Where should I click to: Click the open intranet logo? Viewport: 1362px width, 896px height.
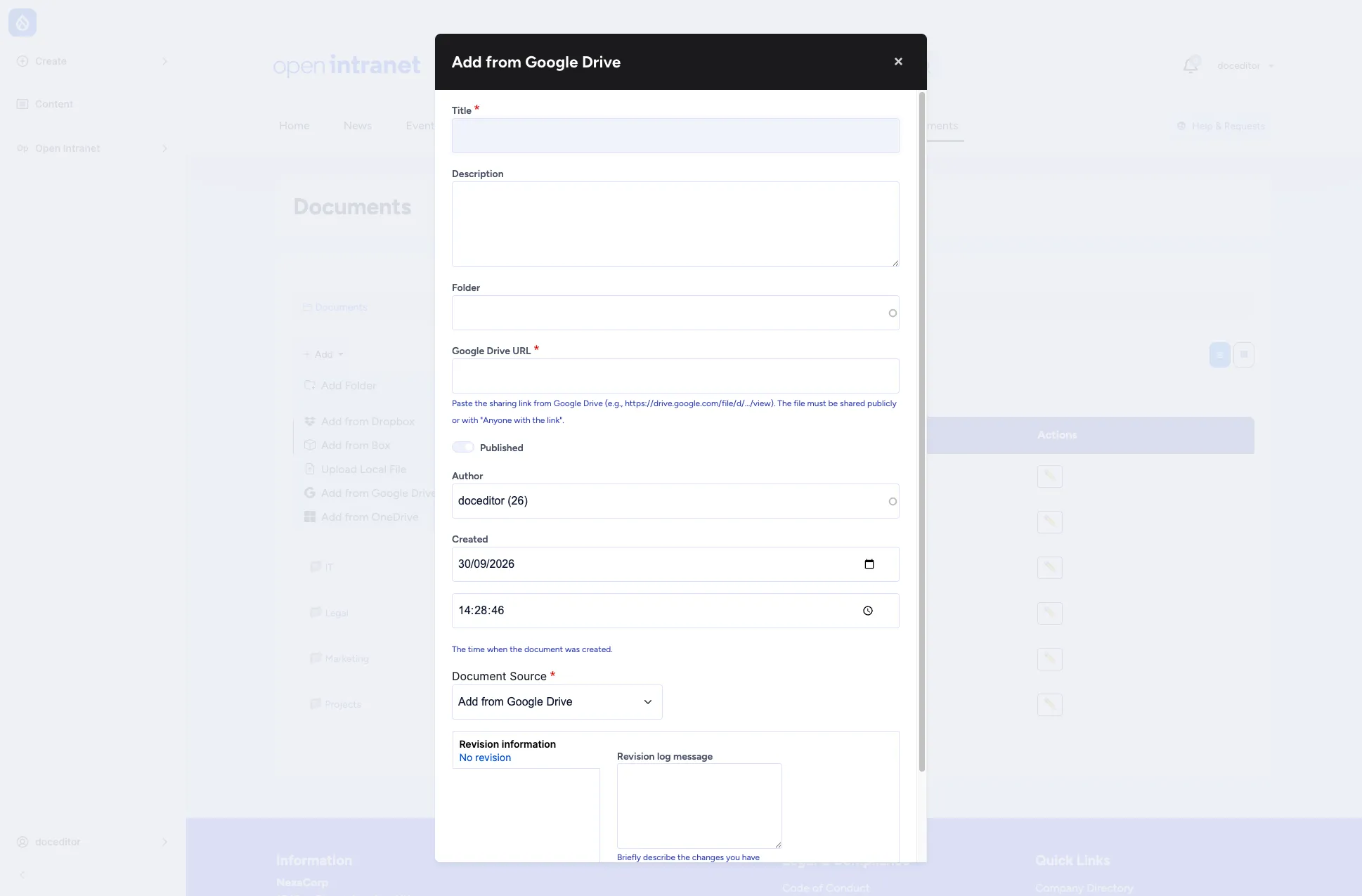347,65
